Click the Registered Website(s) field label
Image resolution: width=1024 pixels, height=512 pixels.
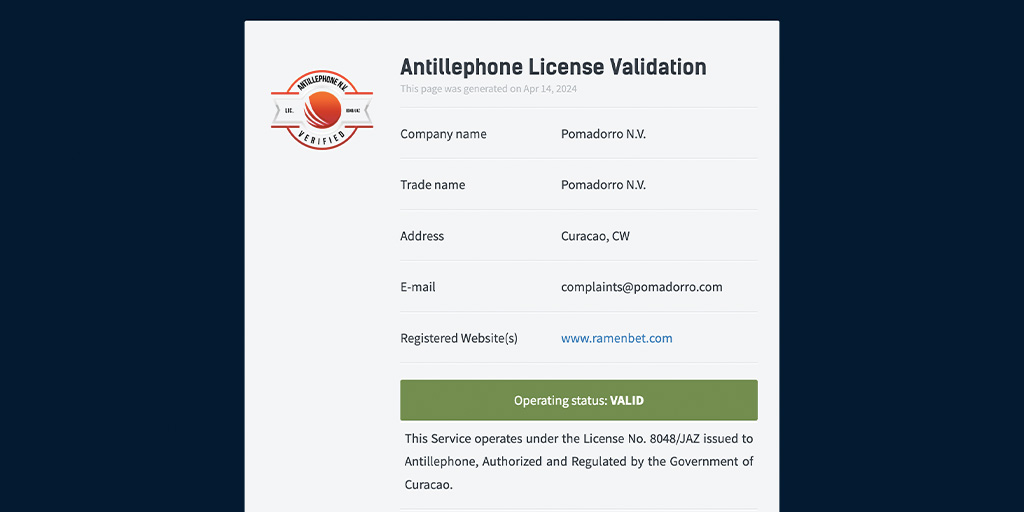click(458, 338)
